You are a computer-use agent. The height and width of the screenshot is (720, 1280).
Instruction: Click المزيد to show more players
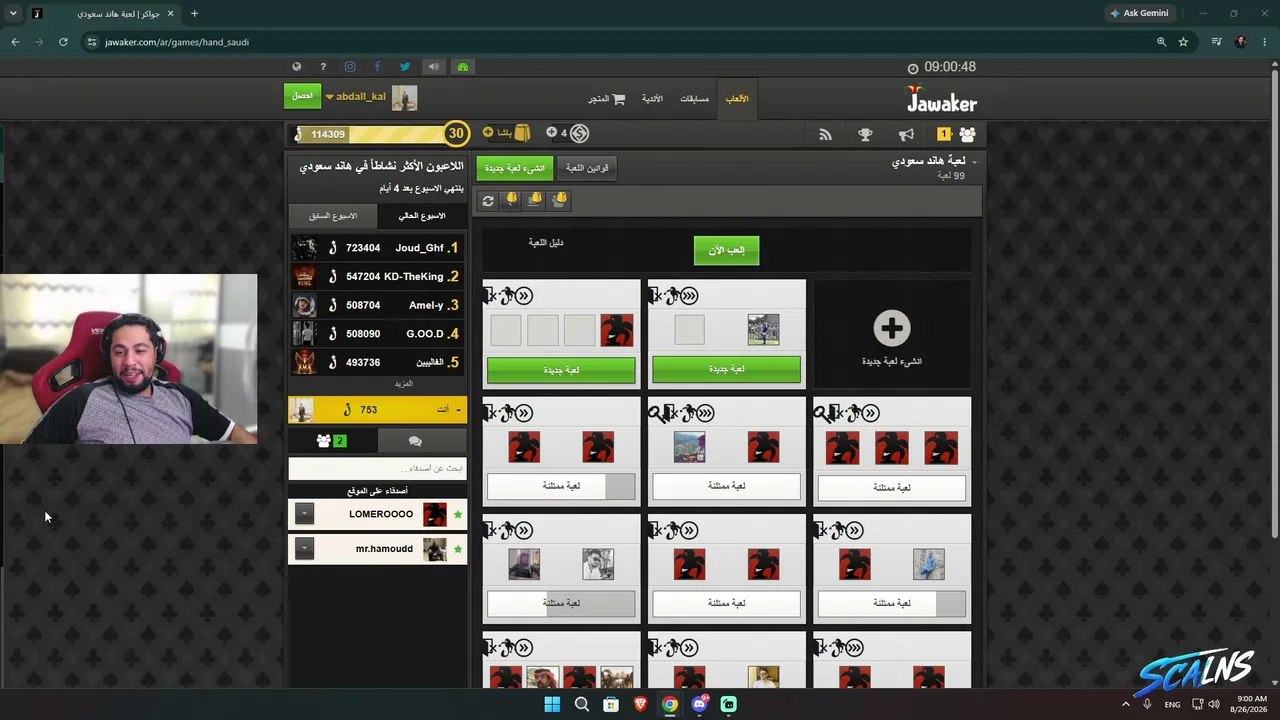[403, 384]
